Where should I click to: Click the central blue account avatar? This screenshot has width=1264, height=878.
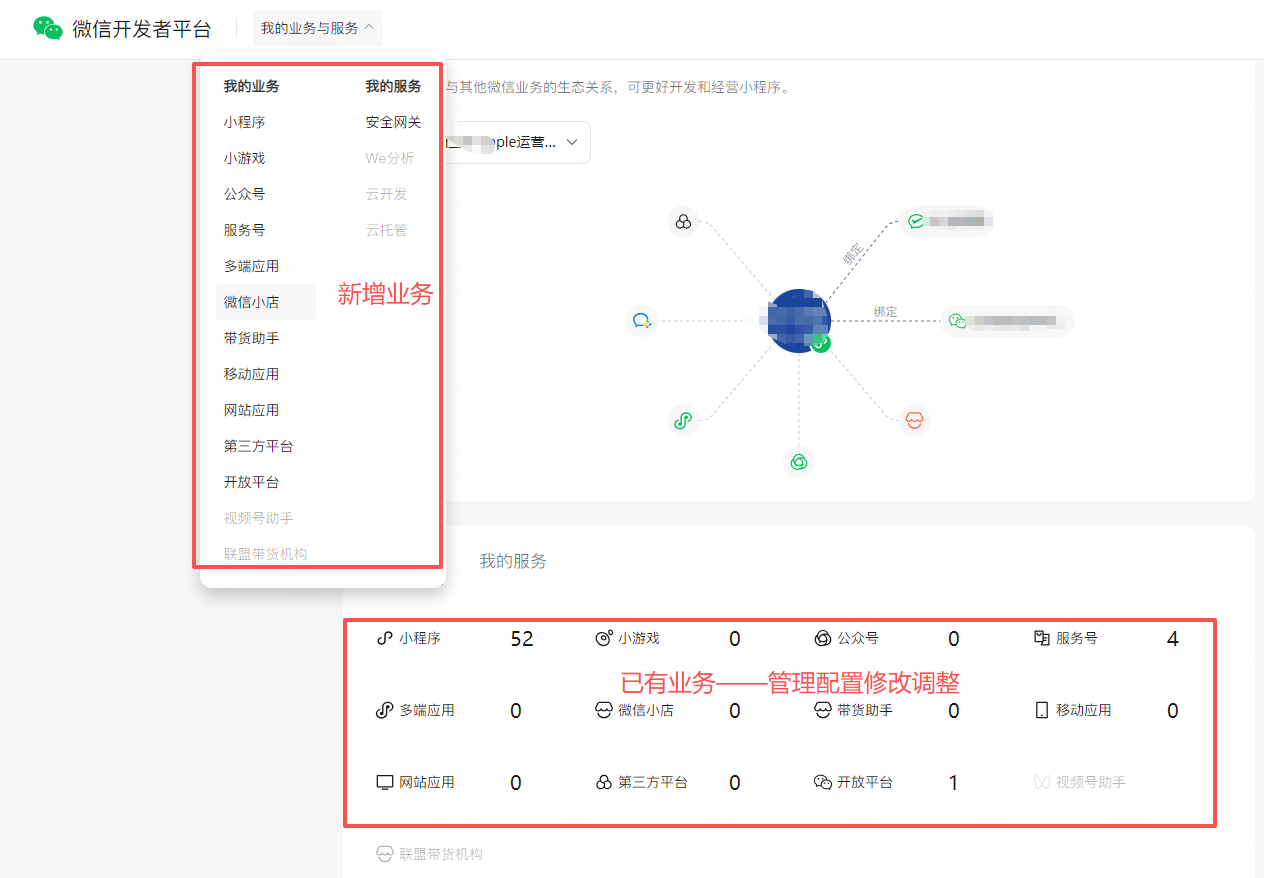click(x=800, y=321)
